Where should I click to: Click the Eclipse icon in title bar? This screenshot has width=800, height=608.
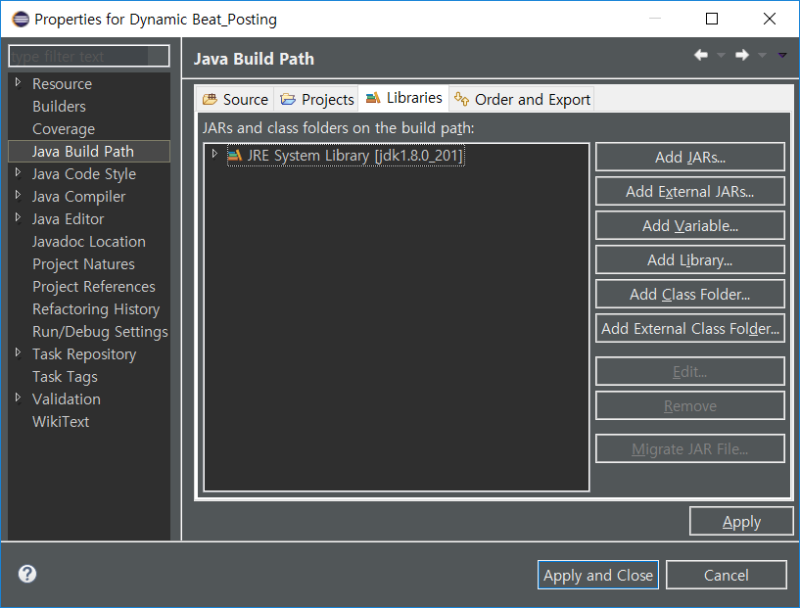pos(20,19)
